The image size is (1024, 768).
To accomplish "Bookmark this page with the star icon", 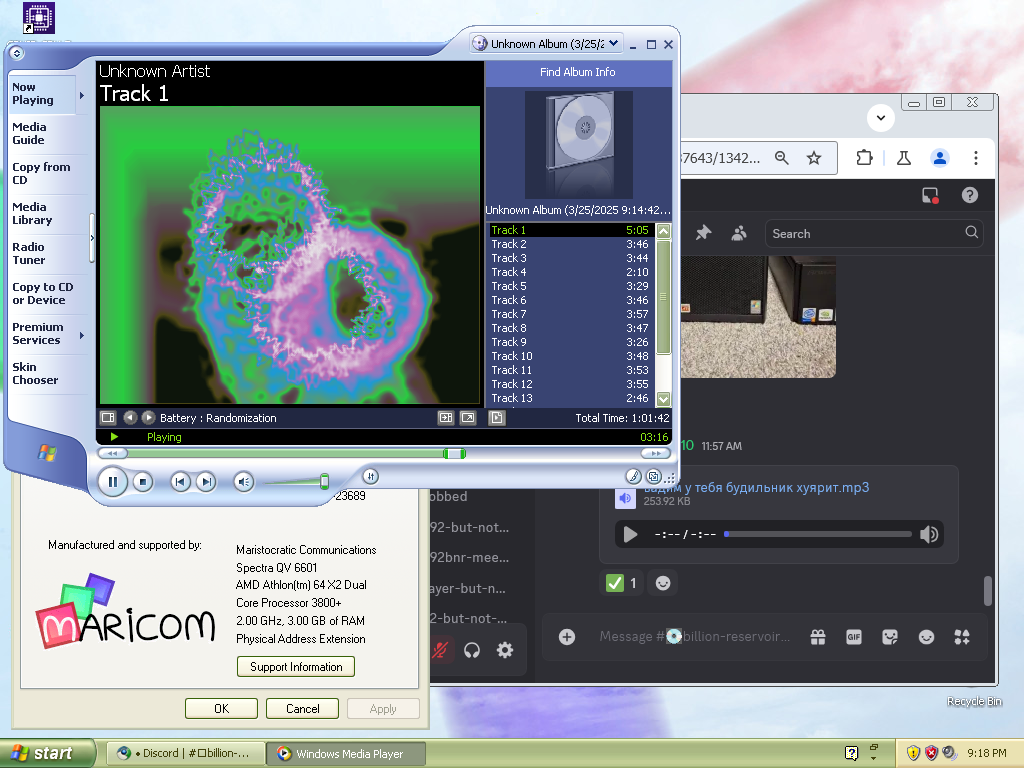I will click(814, 158).
